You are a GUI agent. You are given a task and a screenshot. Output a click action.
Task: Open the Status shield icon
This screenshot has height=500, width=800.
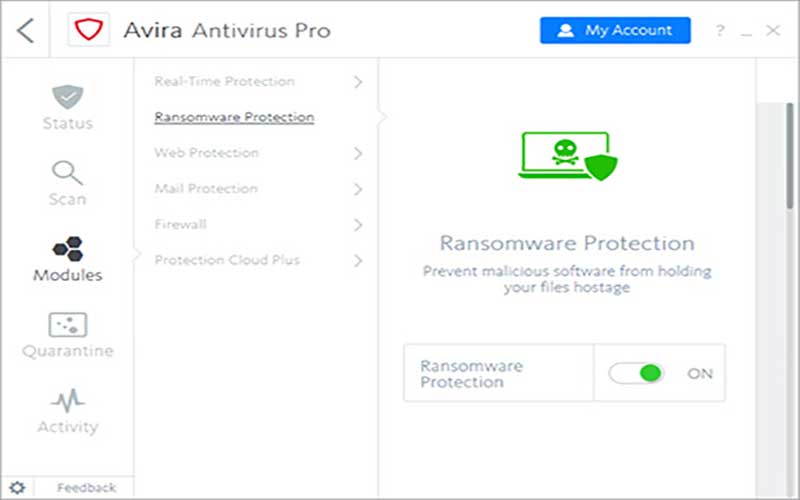click(x=68, y=98)
